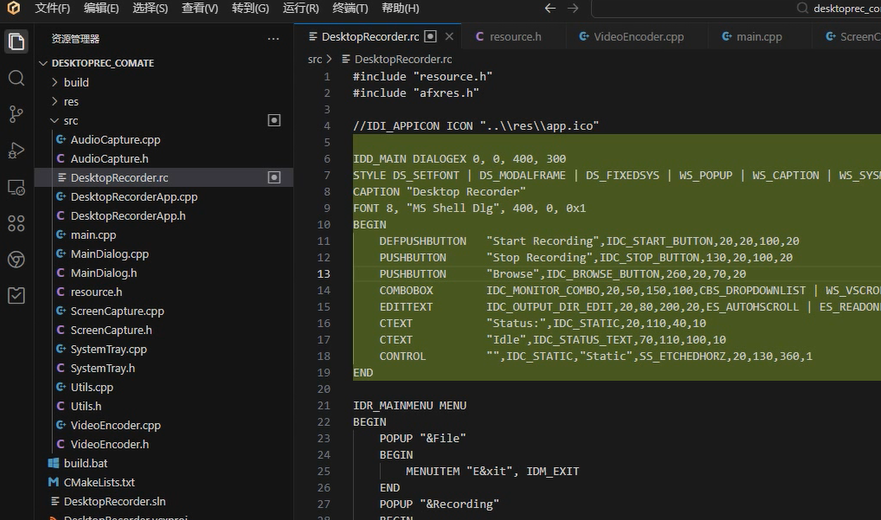Expand the build folder
Viewport: 881px width, 520px height.
point(163,83)
